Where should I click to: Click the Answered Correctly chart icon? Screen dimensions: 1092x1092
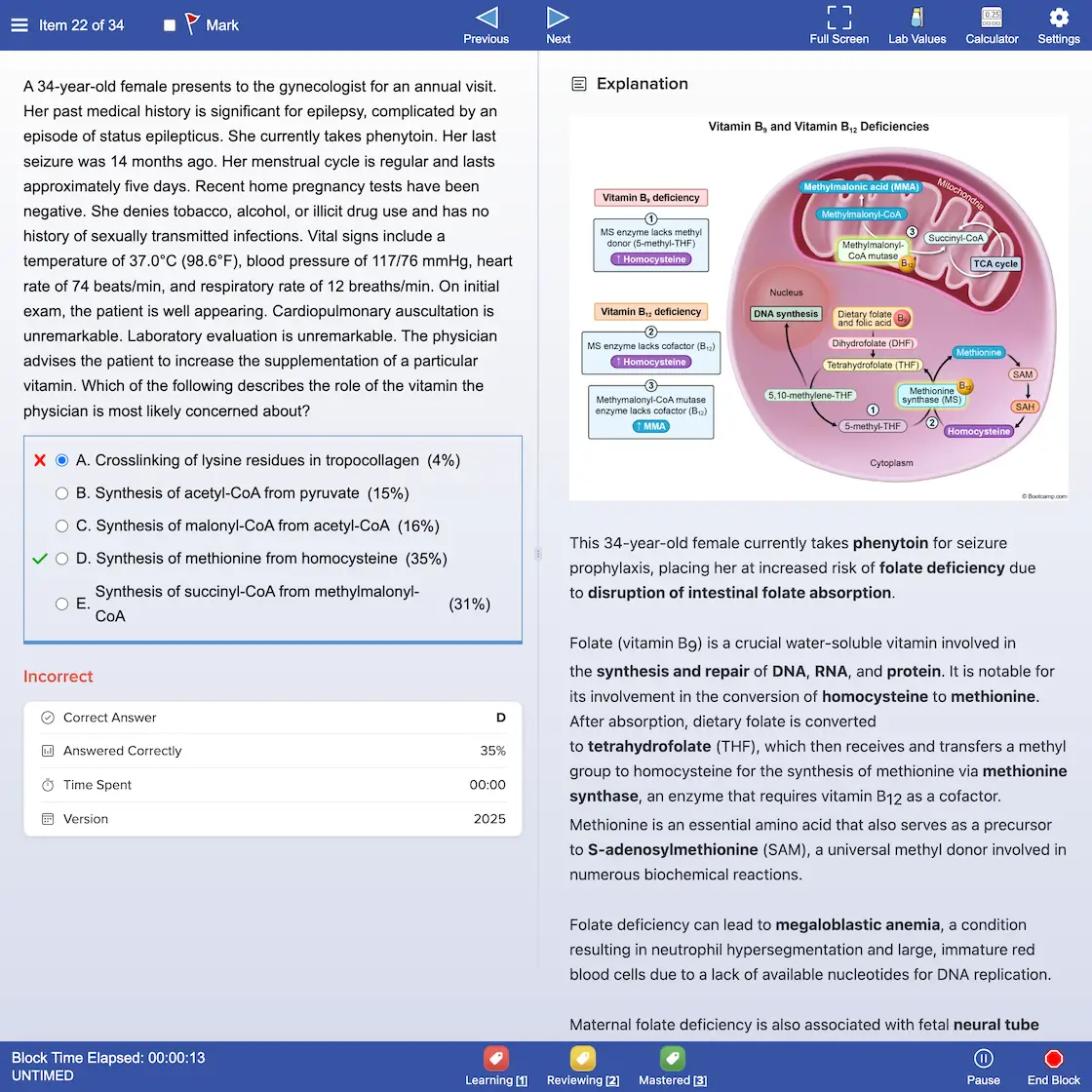coord(48,751)
